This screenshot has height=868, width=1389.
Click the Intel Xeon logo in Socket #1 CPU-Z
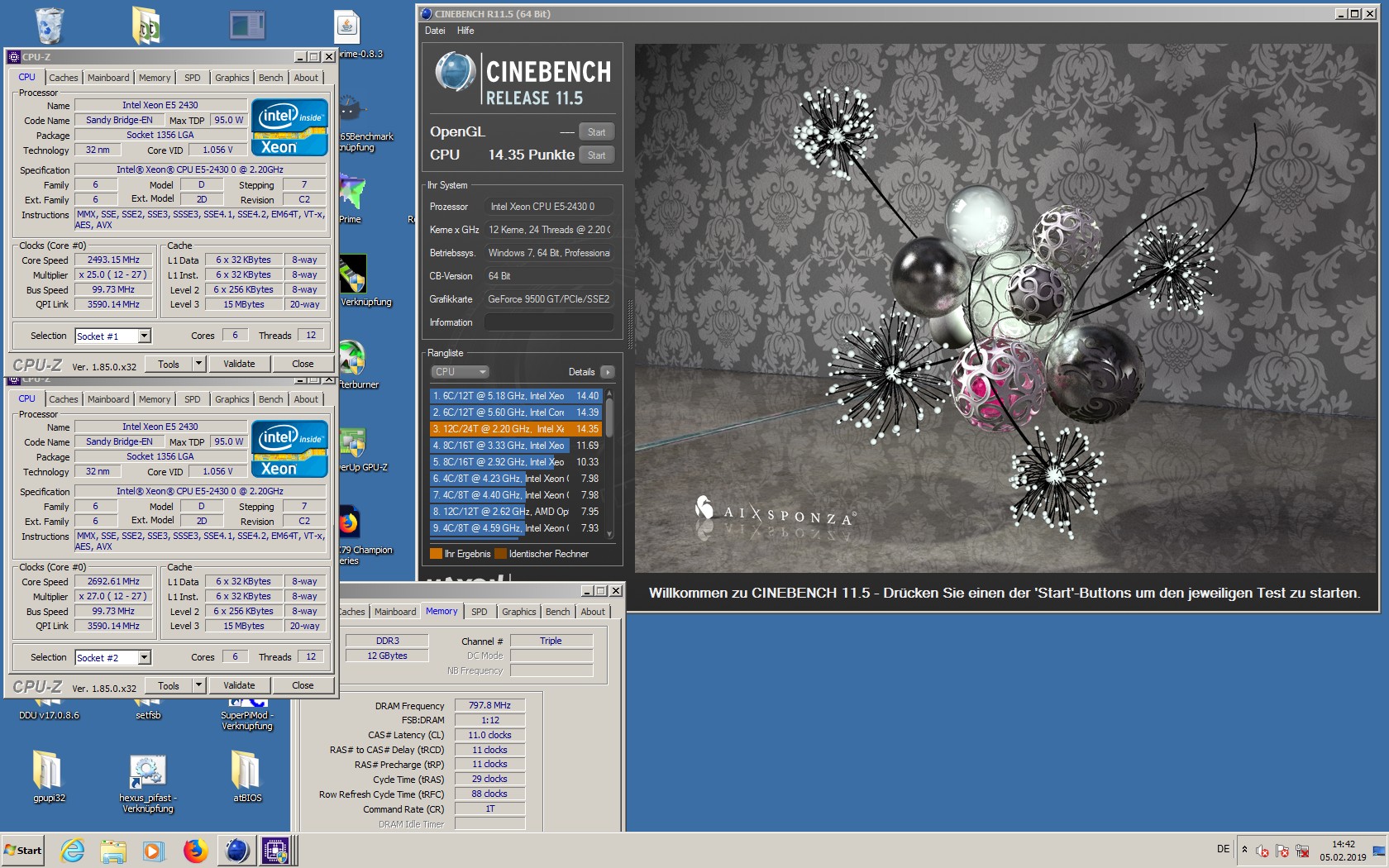click(289, 127)
